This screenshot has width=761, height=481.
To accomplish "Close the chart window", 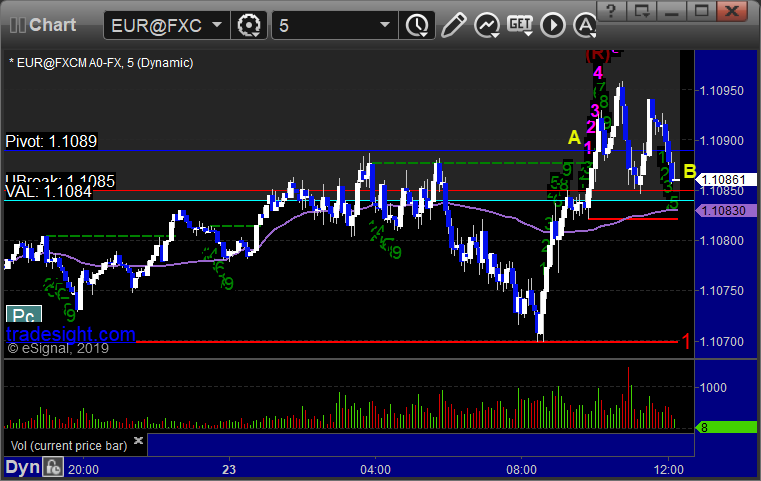I will tap(732, 11).
